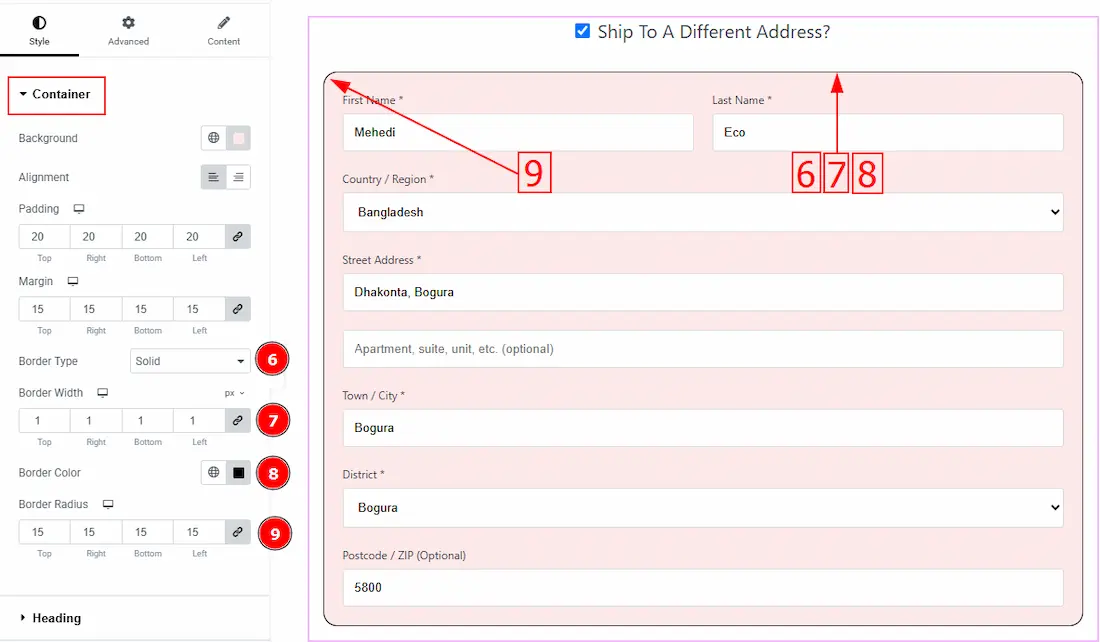Click Border Width Bottom value field

147,421
